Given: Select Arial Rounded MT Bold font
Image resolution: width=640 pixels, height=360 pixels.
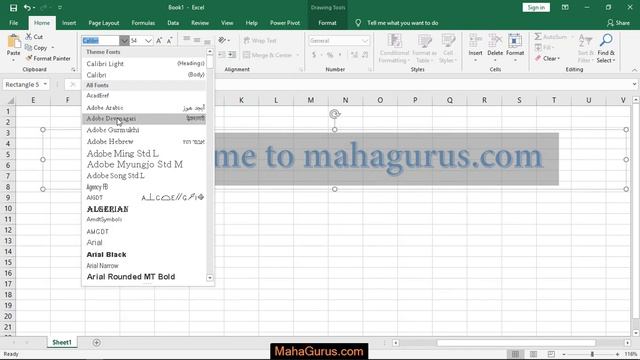Looking at the screenshot, I should coord(145,277).
